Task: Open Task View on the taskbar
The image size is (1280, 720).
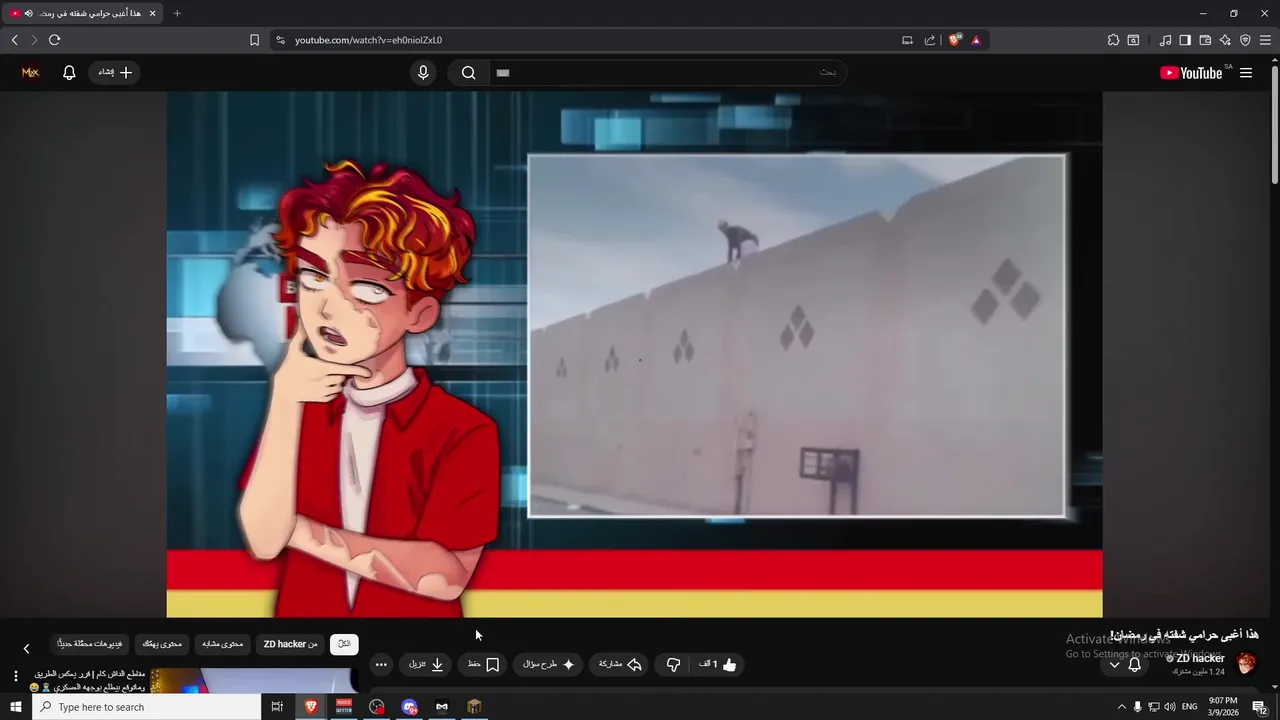Action: coord(277,707)
